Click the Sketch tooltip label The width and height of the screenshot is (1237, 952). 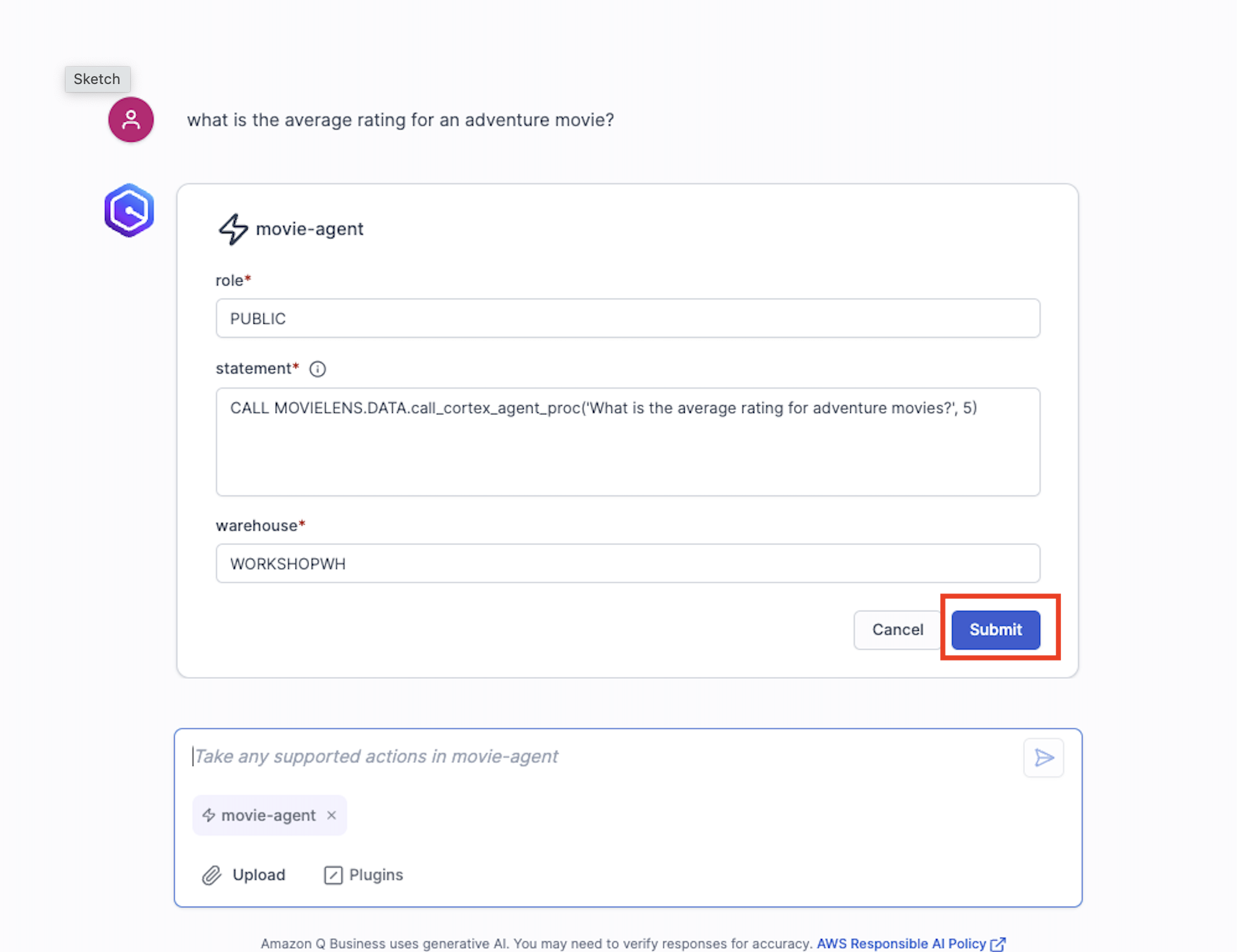click(x=97, y=79)
